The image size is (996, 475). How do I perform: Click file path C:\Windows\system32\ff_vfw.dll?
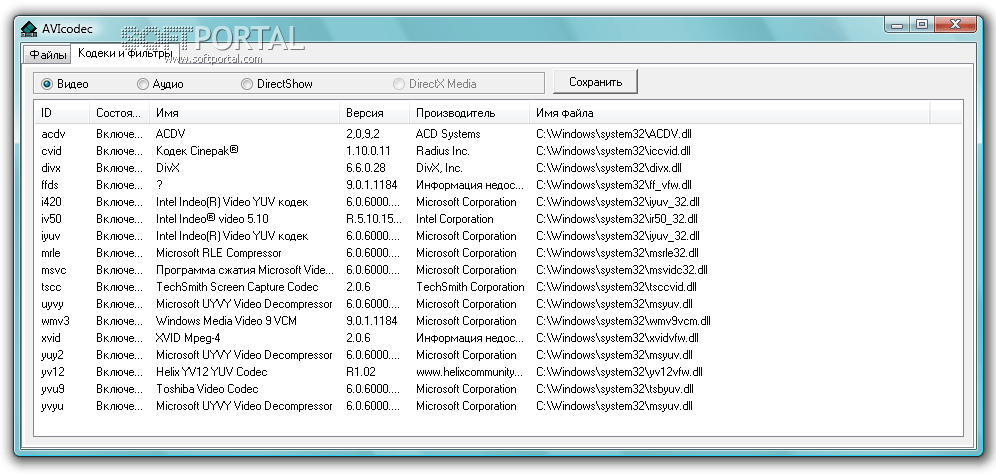(614, 185)
